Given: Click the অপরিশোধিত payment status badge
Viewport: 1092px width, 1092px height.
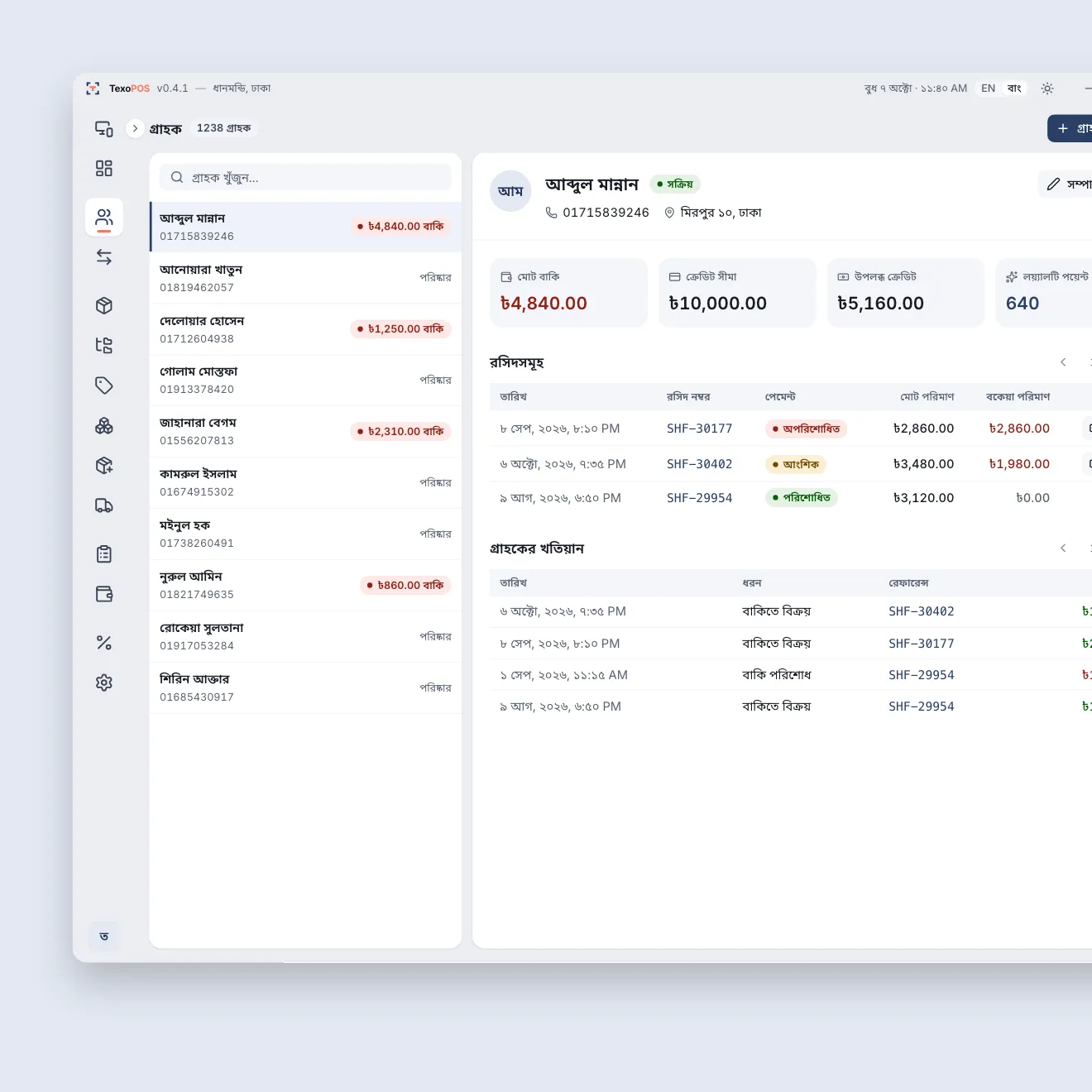Looking at the screenshot, I should point(806,429).
